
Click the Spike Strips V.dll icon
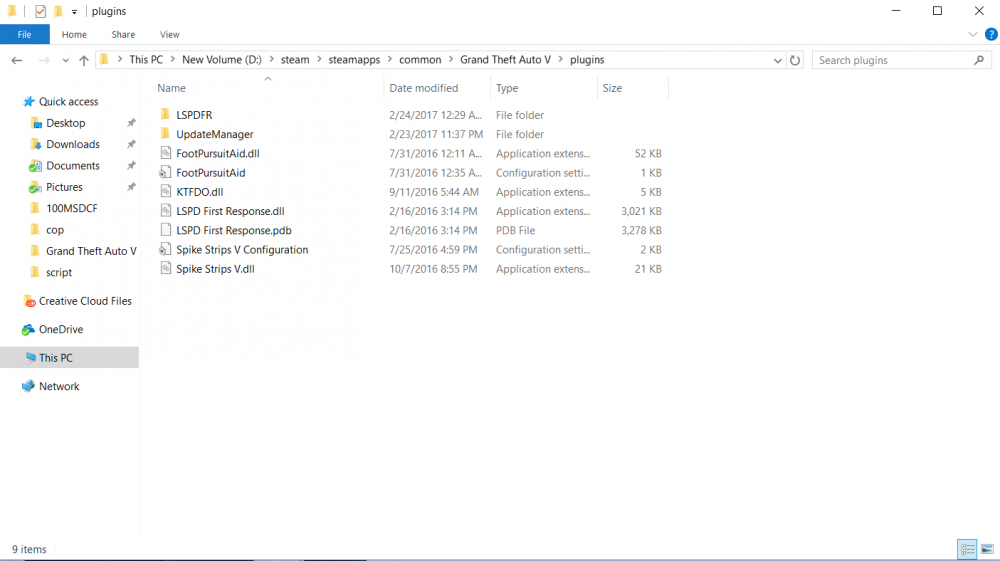[x=165, y=268]
